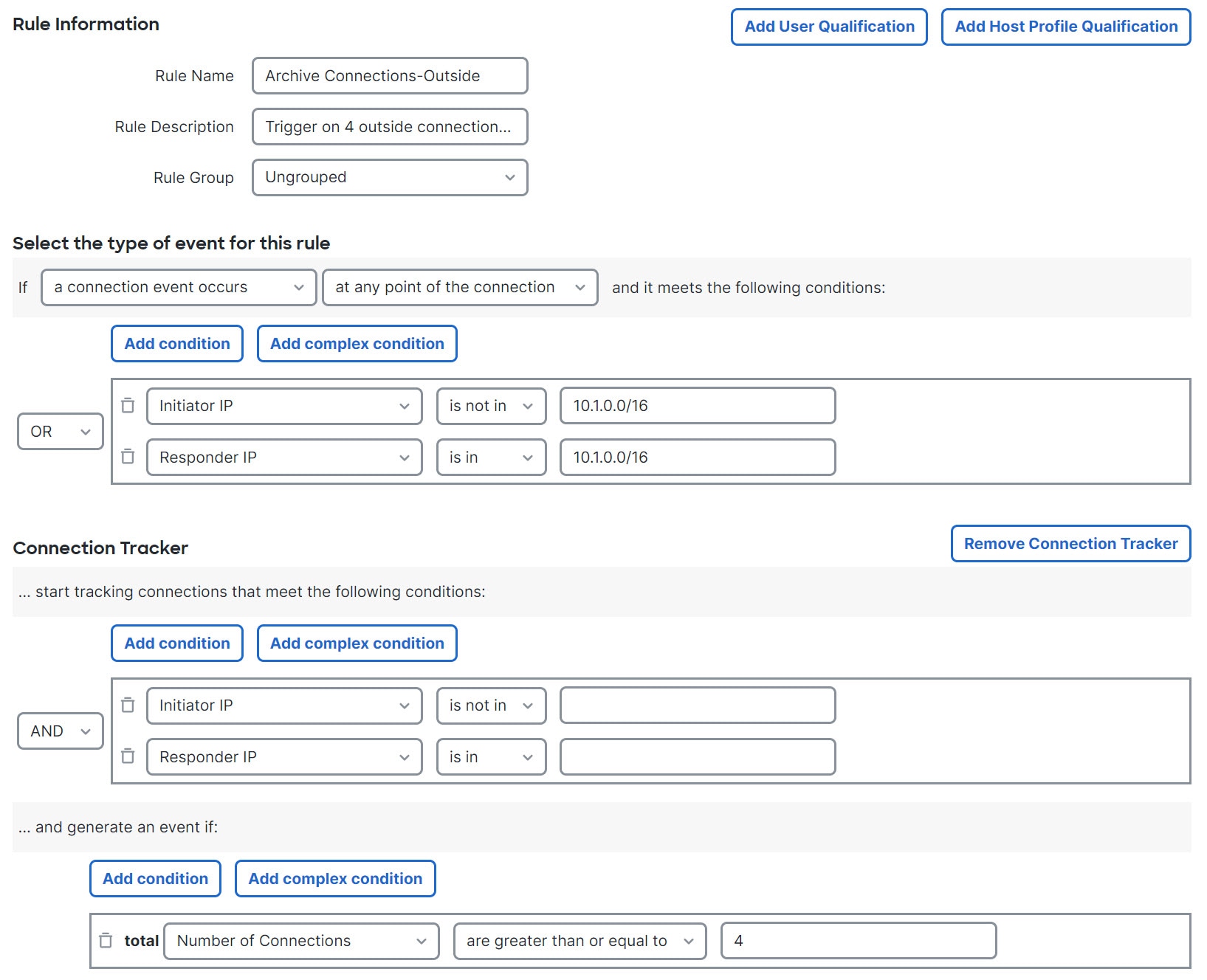Open the Rule Group dropdown showing Ungrouped
The height and width of the screenshot is (980, 1207).
390,177
